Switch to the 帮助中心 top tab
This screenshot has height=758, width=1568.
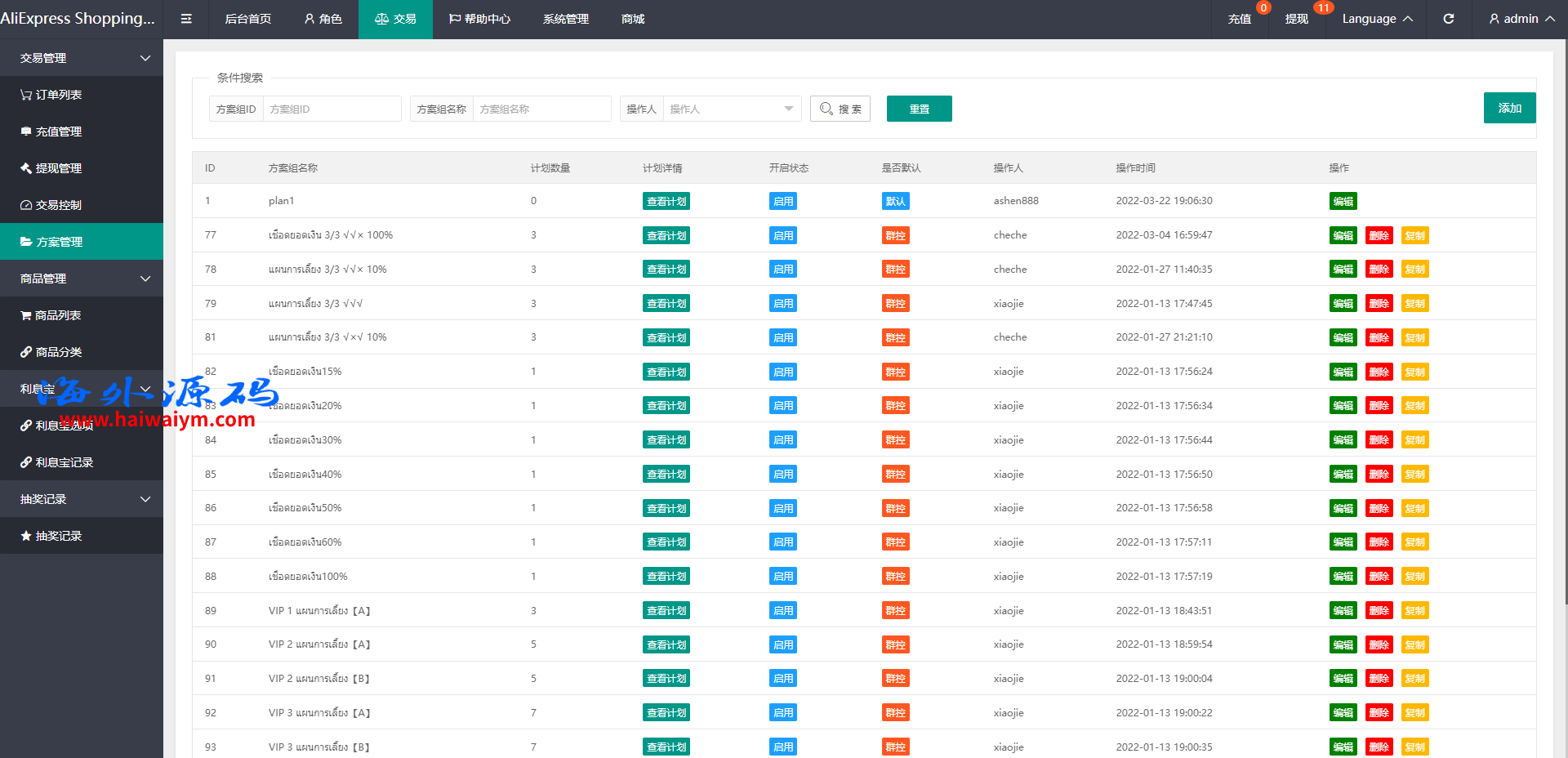point(479,19)
